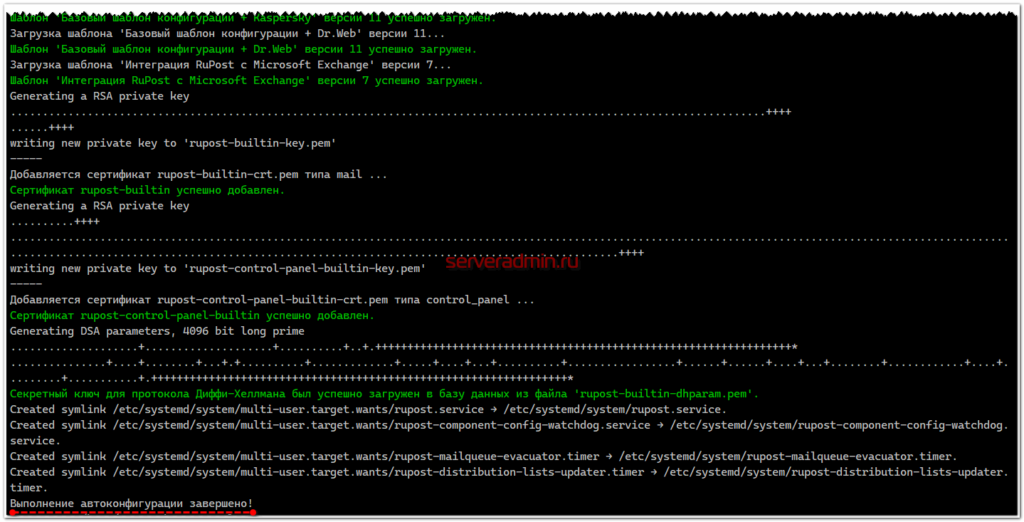This screenshot has height=522, width=1024.
Task: Click the serveradmin.ru watermark text
Action: (512, 262)
